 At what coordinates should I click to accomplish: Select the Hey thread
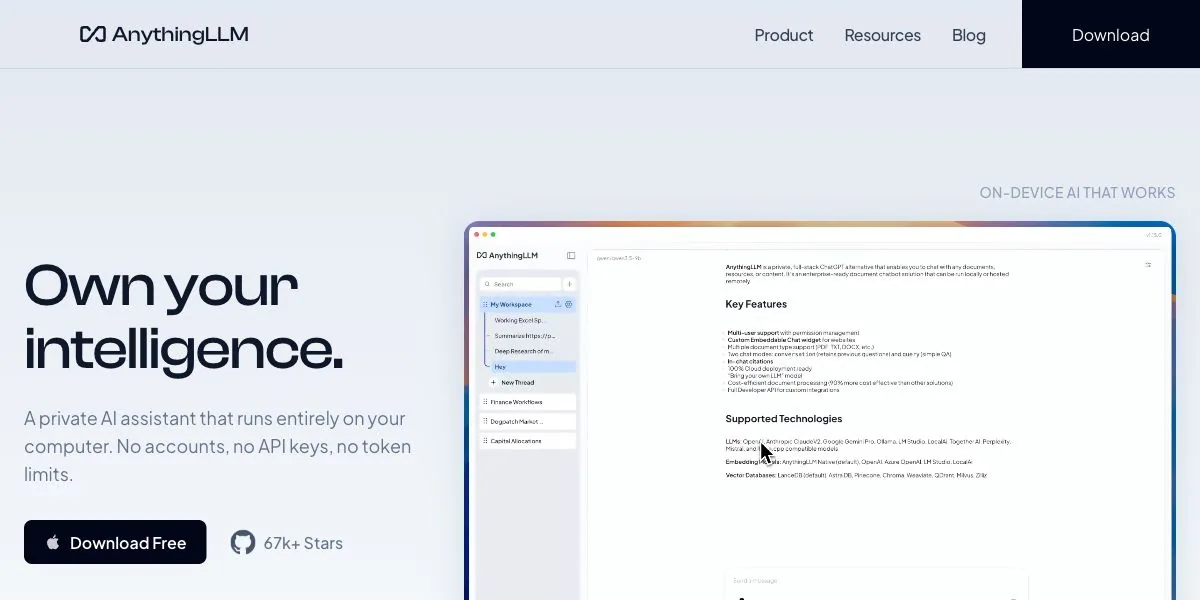pos(532,367)
